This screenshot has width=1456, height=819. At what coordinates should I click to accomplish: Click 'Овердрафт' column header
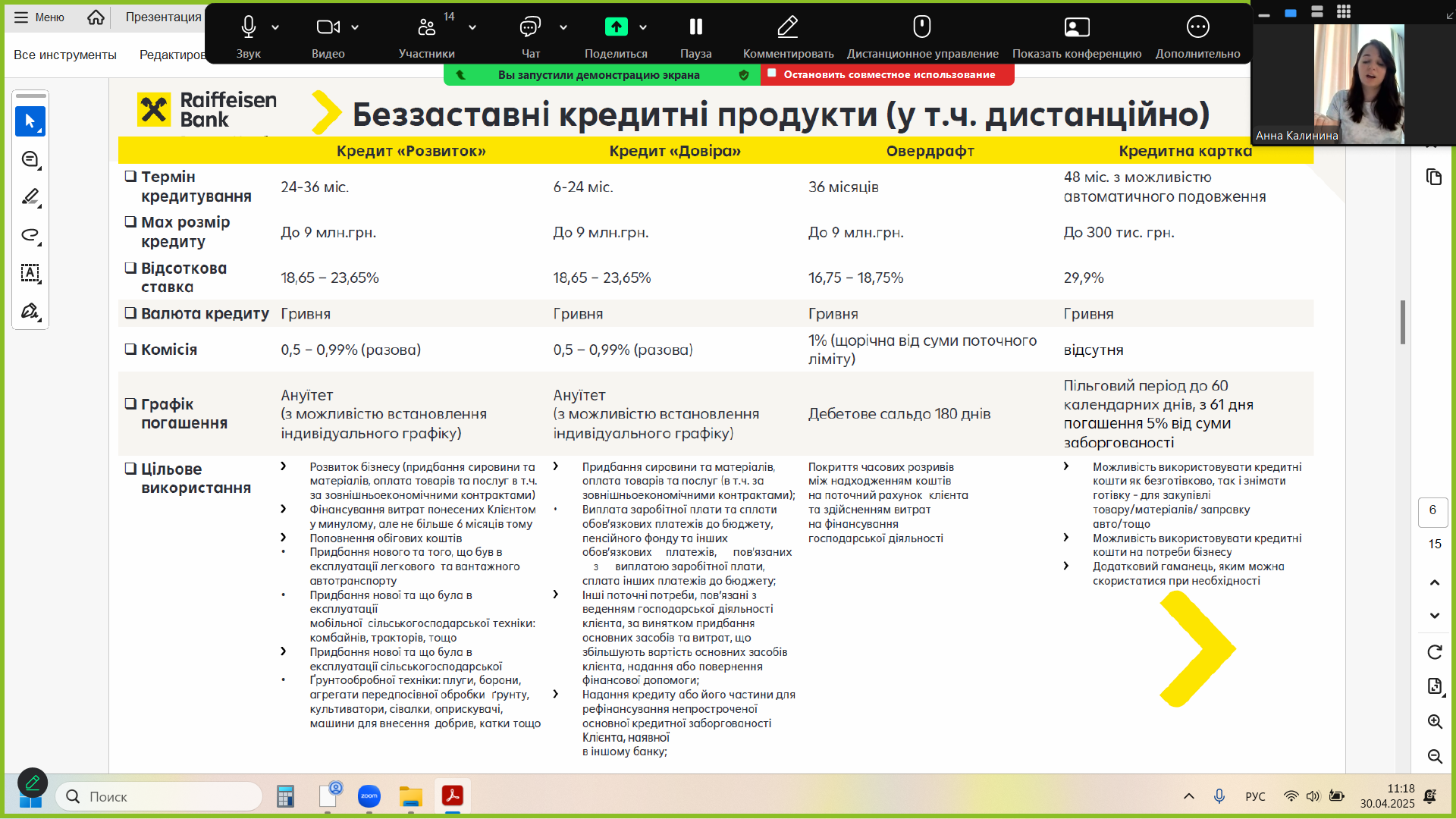(x=930, y=151)
